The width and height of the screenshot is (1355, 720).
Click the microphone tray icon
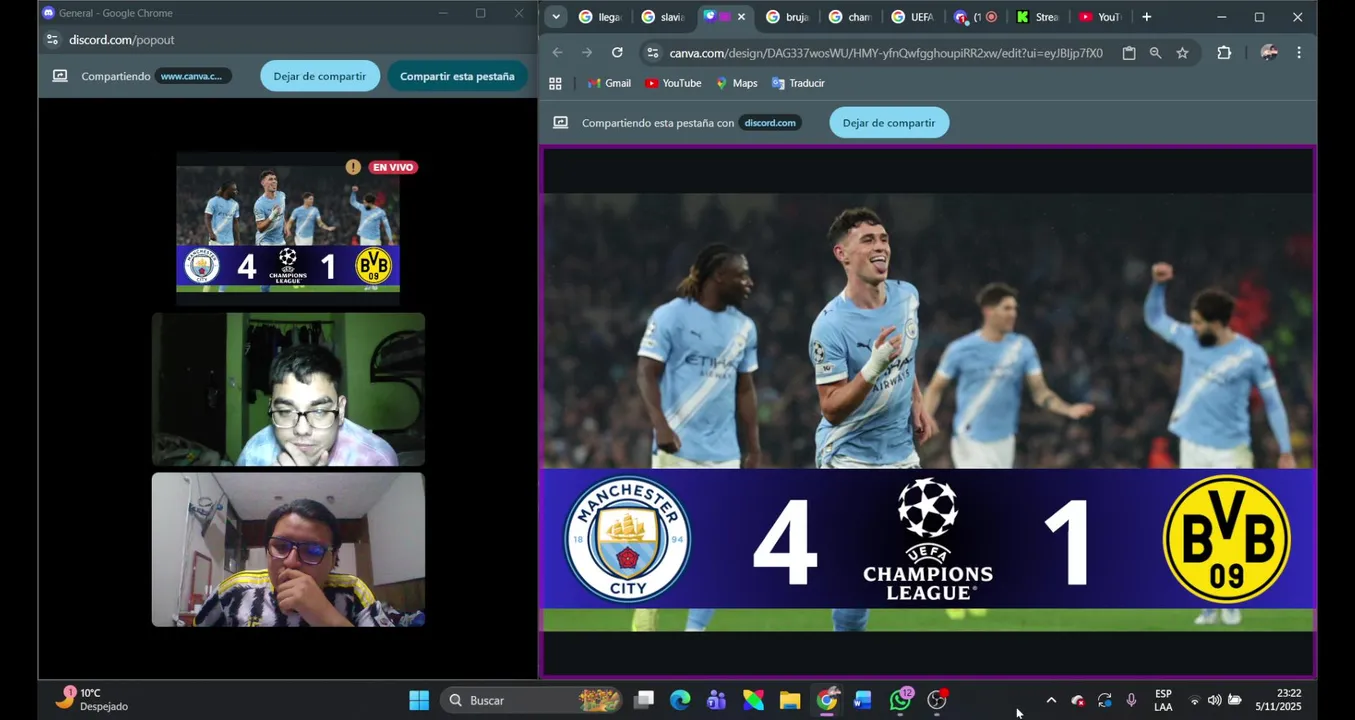point(1131,700)
